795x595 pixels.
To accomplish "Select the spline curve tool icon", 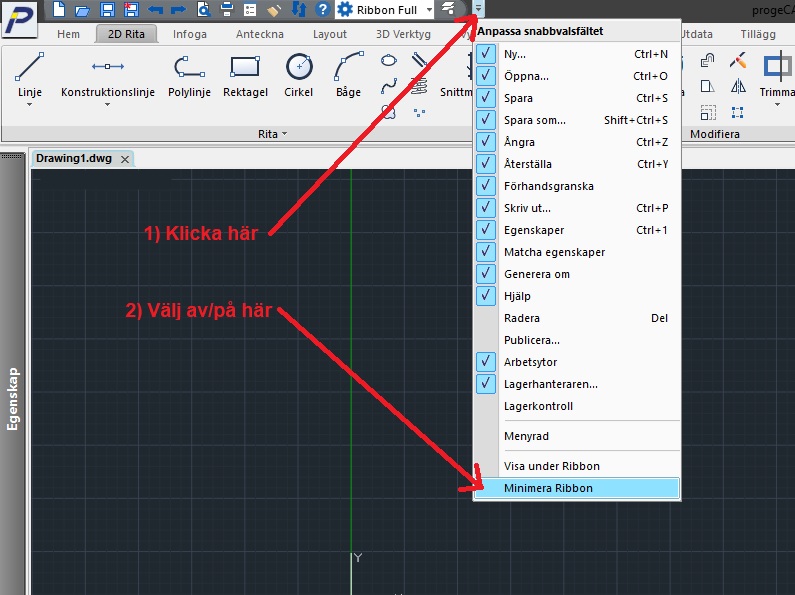I will tap(388, 86).
